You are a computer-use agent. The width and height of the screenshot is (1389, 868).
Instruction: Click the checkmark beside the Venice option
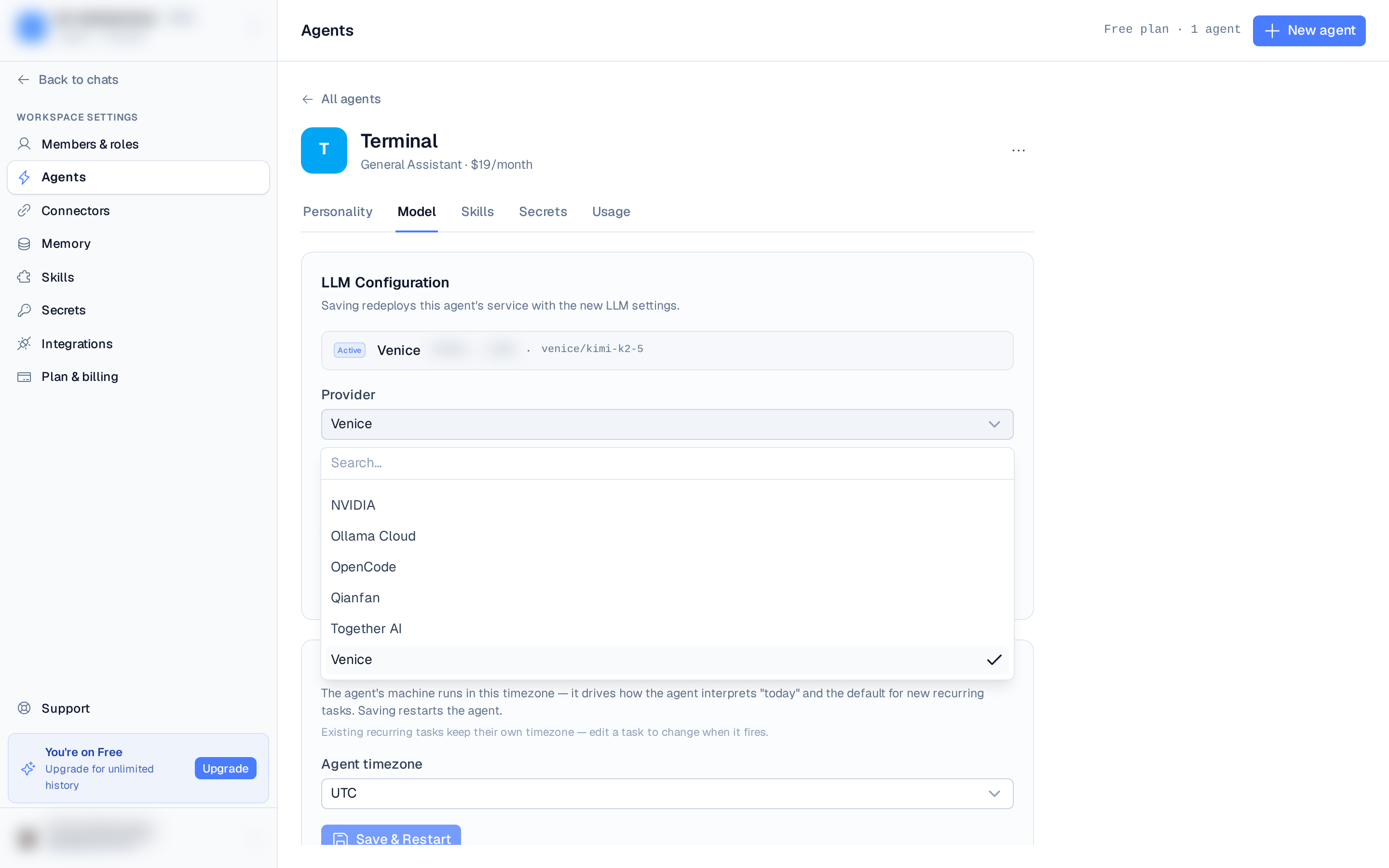click(x=994, y=660)
